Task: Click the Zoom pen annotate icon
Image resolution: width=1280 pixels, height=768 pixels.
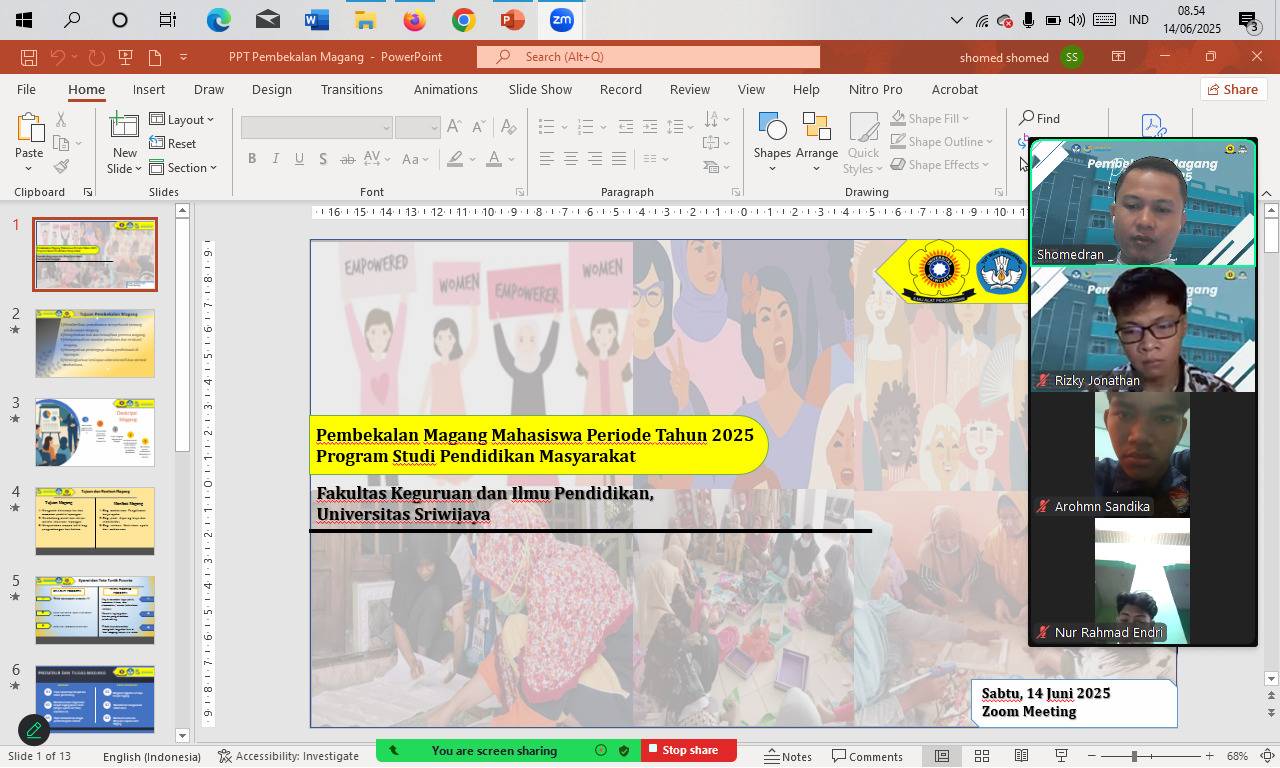Action: pos(34,730)
